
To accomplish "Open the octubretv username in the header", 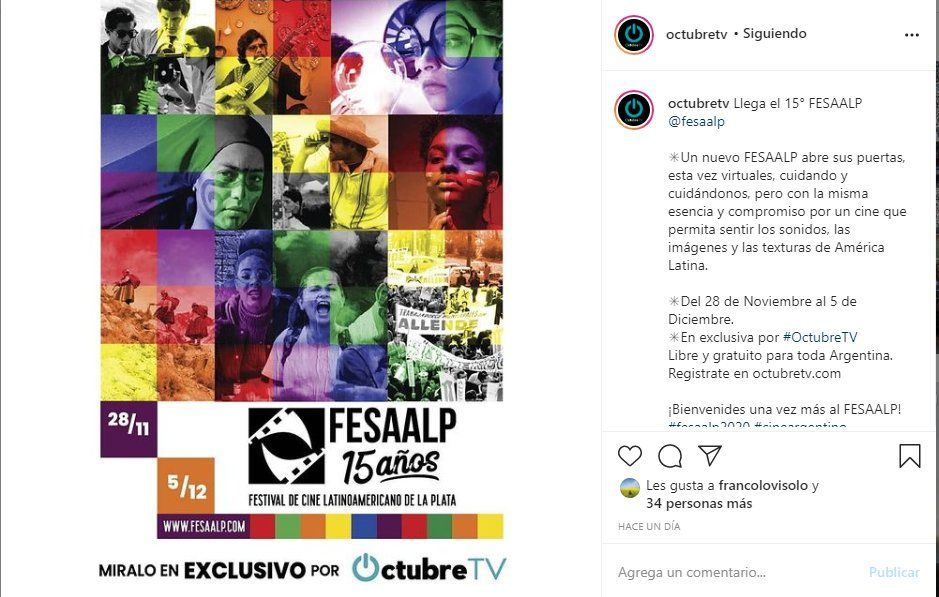I will (696, 34).
